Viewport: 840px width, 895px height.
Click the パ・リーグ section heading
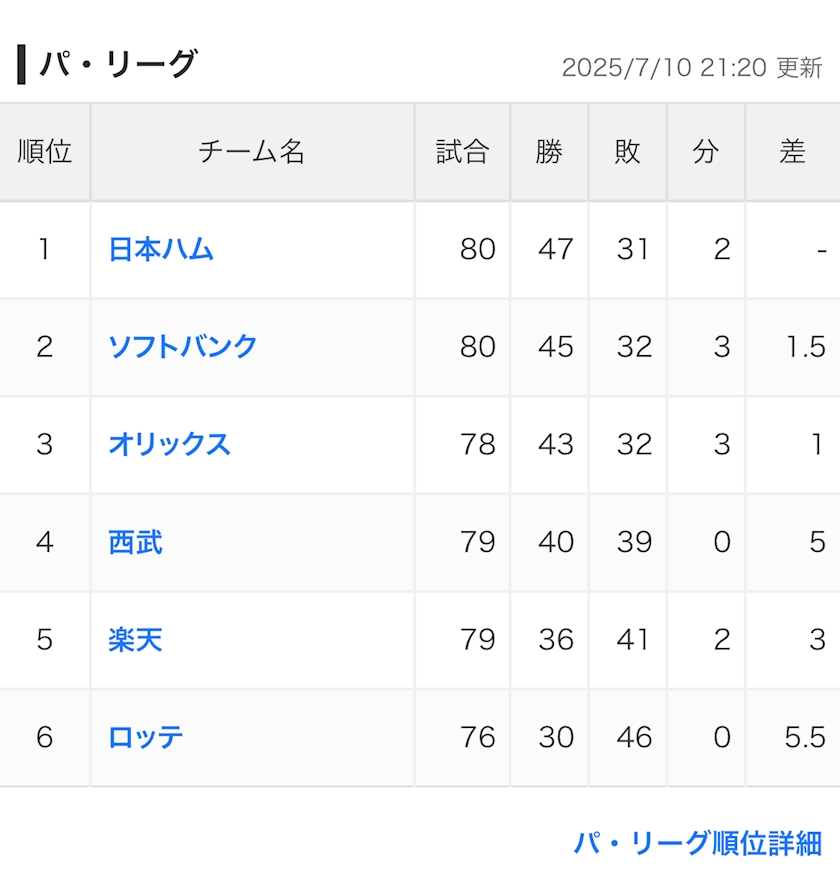coord(119,64)
